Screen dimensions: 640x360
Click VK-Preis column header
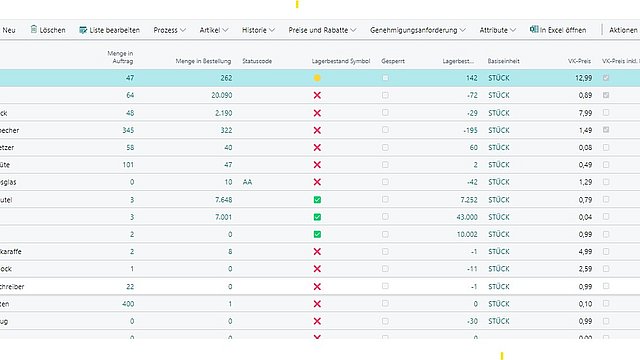coord(580,61)
